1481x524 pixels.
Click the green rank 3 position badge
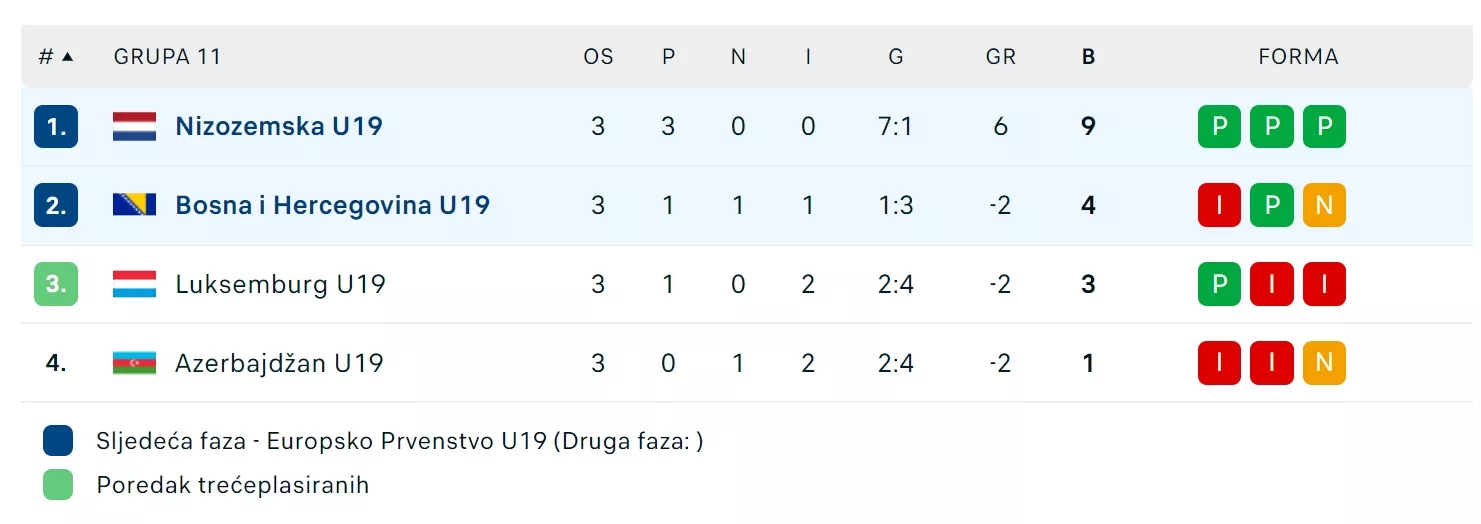[x=56, y=284]
